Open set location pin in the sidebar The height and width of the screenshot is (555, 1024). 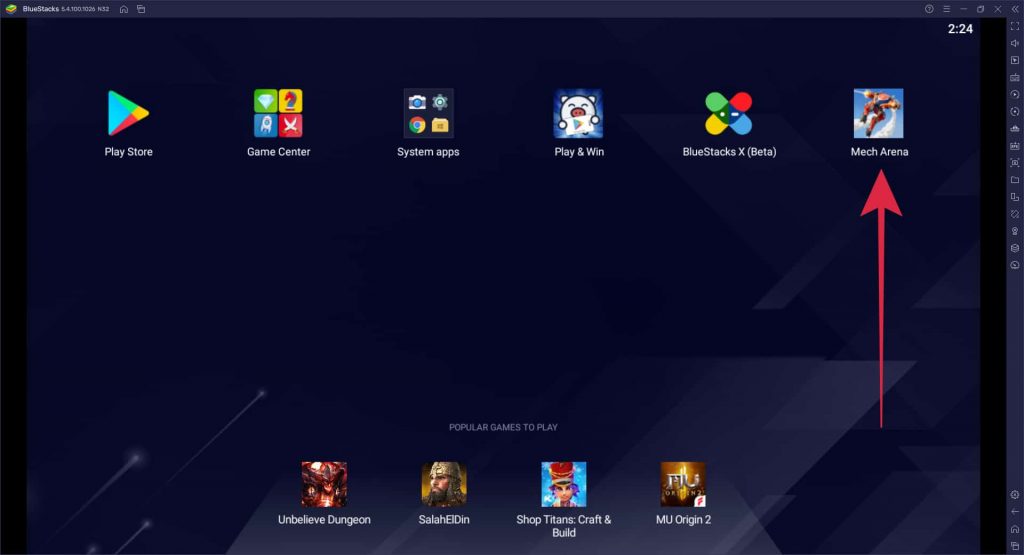(1015, 231)
